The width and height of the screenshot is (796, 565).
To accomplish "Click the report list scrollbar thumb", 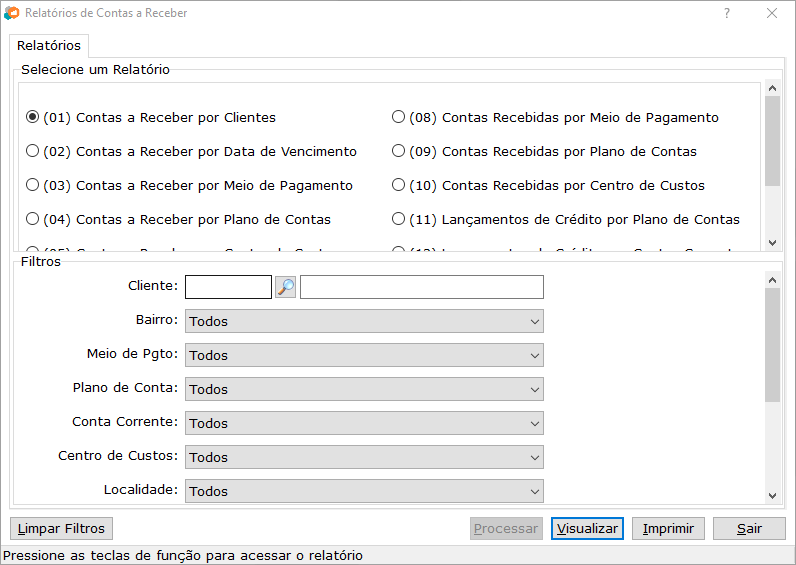I will (773, 141).
